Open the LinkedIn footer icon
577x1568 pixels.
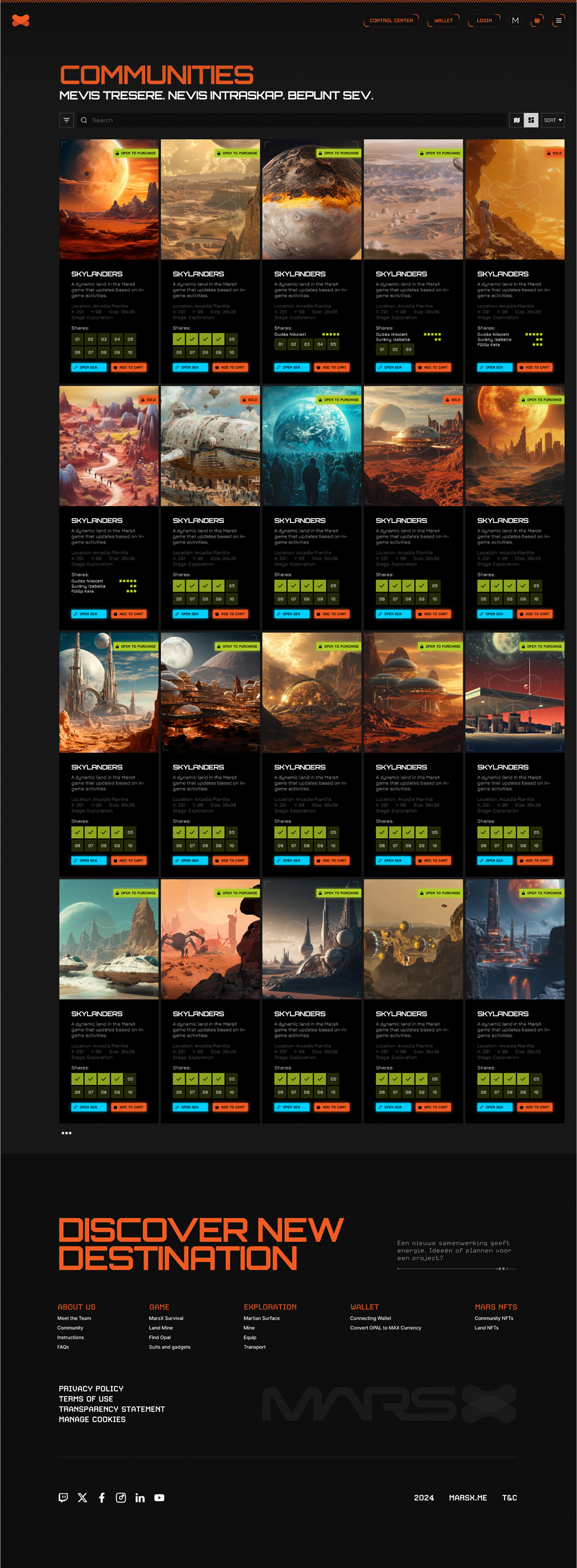click(140, 1497)
